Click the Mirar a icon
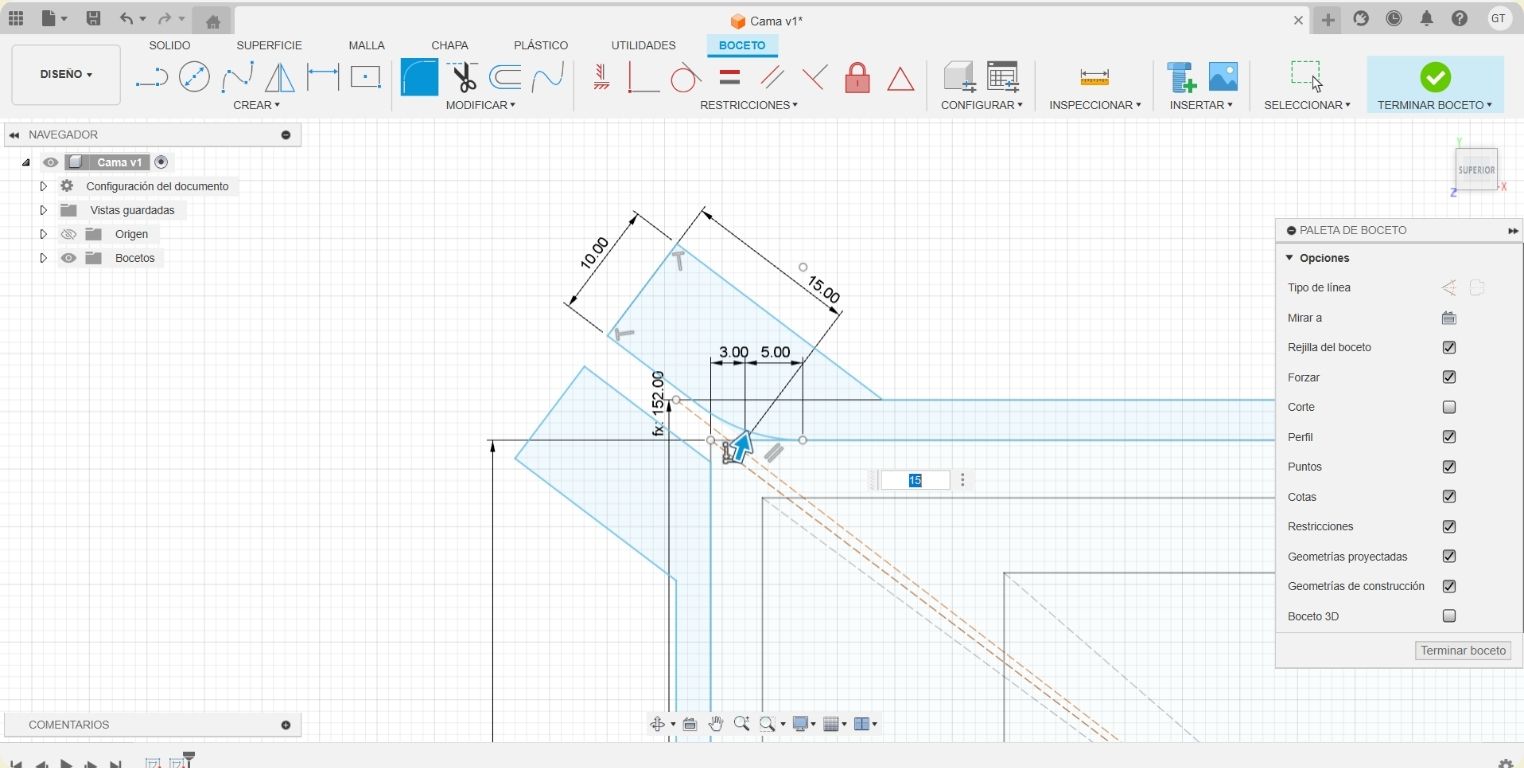Image resolution: width=1524 pixels, height=768 pixels. click(x=1449, y=318)
